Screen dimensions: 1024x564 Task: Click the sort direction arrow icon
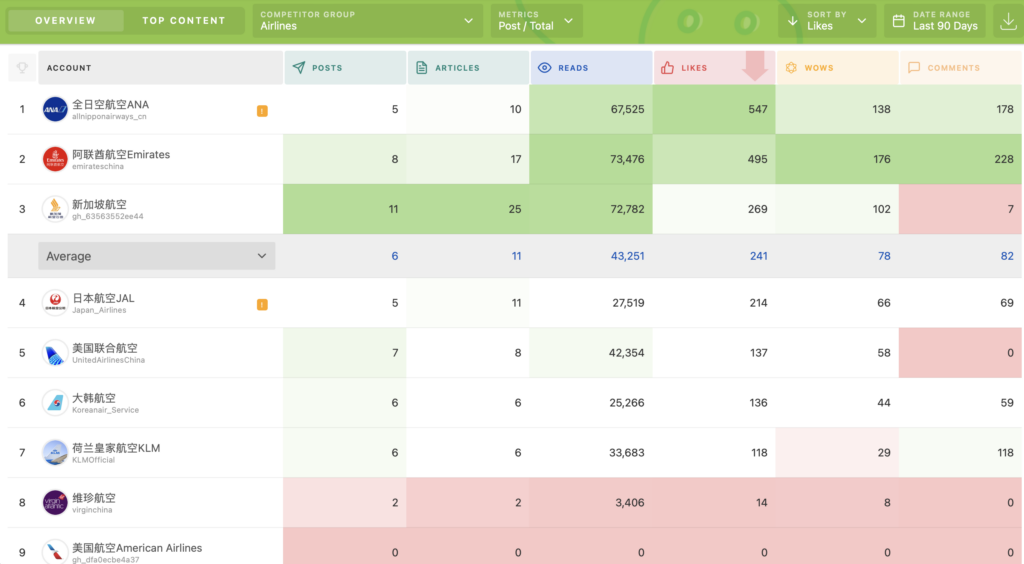[792, 21]
